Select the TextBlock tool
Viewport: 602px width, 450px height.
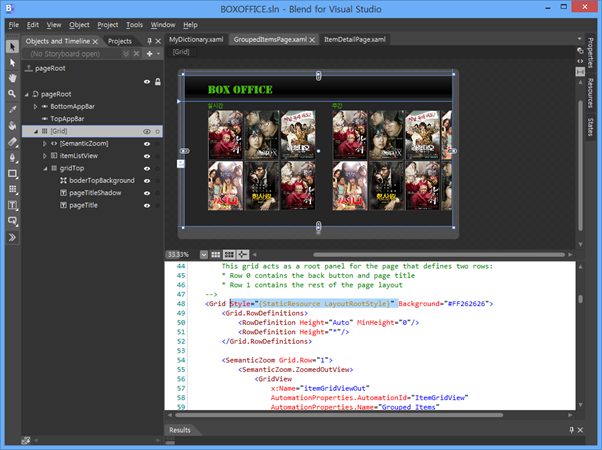point(11,205)
